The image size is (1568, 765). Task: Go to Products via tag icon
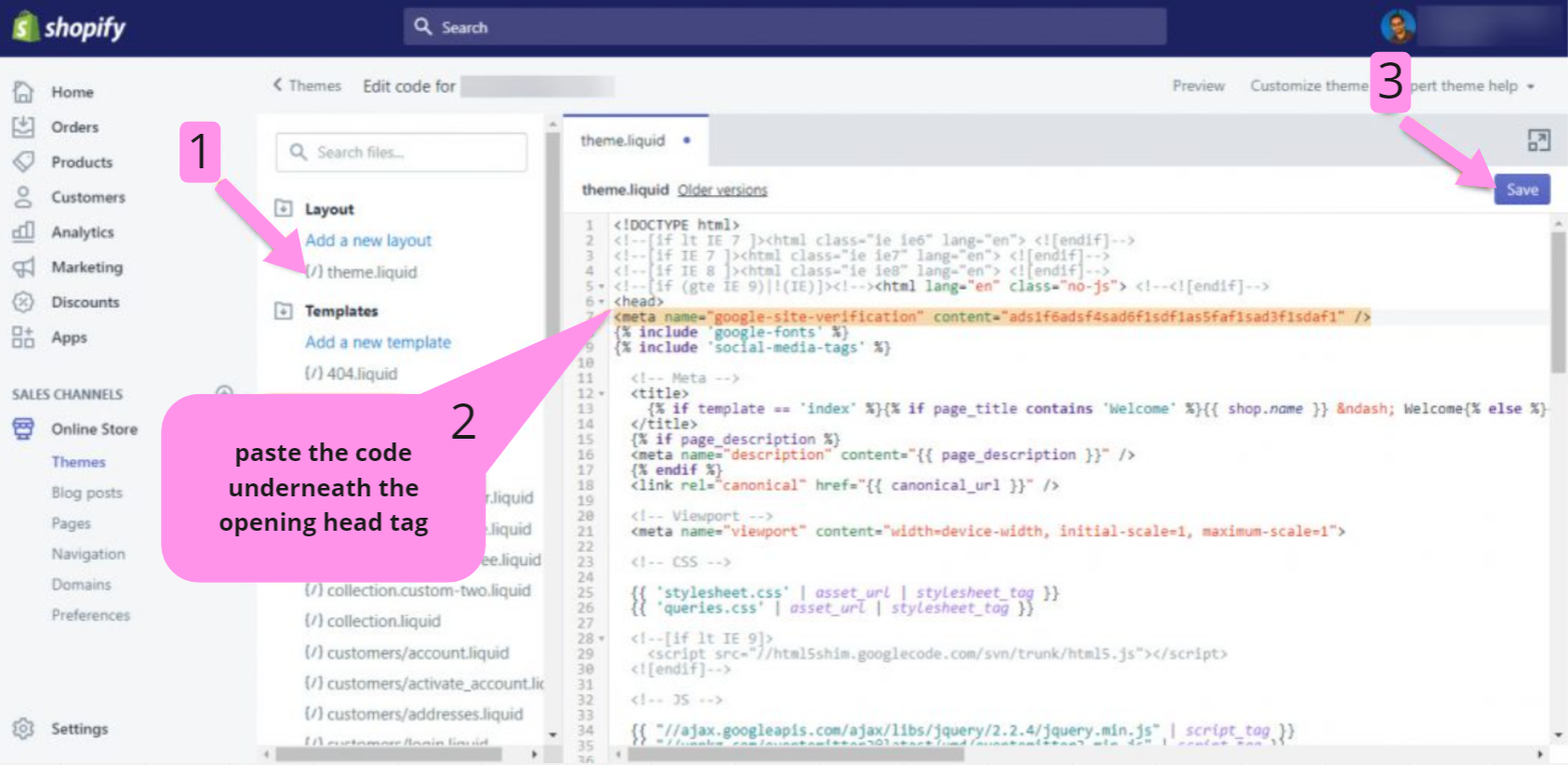point(23,162)
